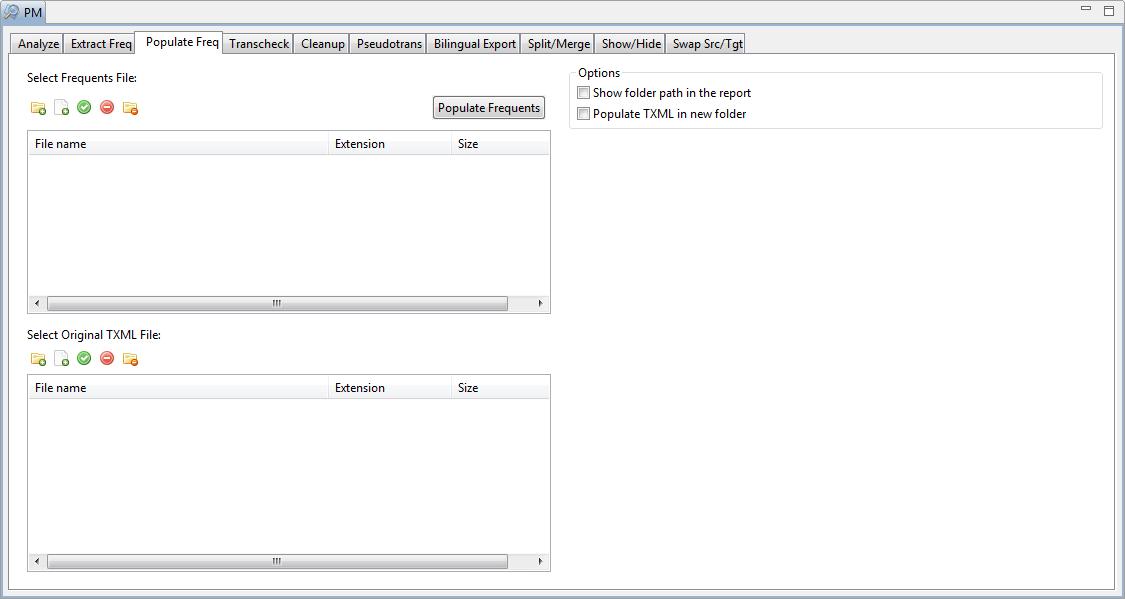Tick Populate TXML in new folder checkbox
Image resolution: width=1125 pixels, height=599 pixels.
(584, 114)
